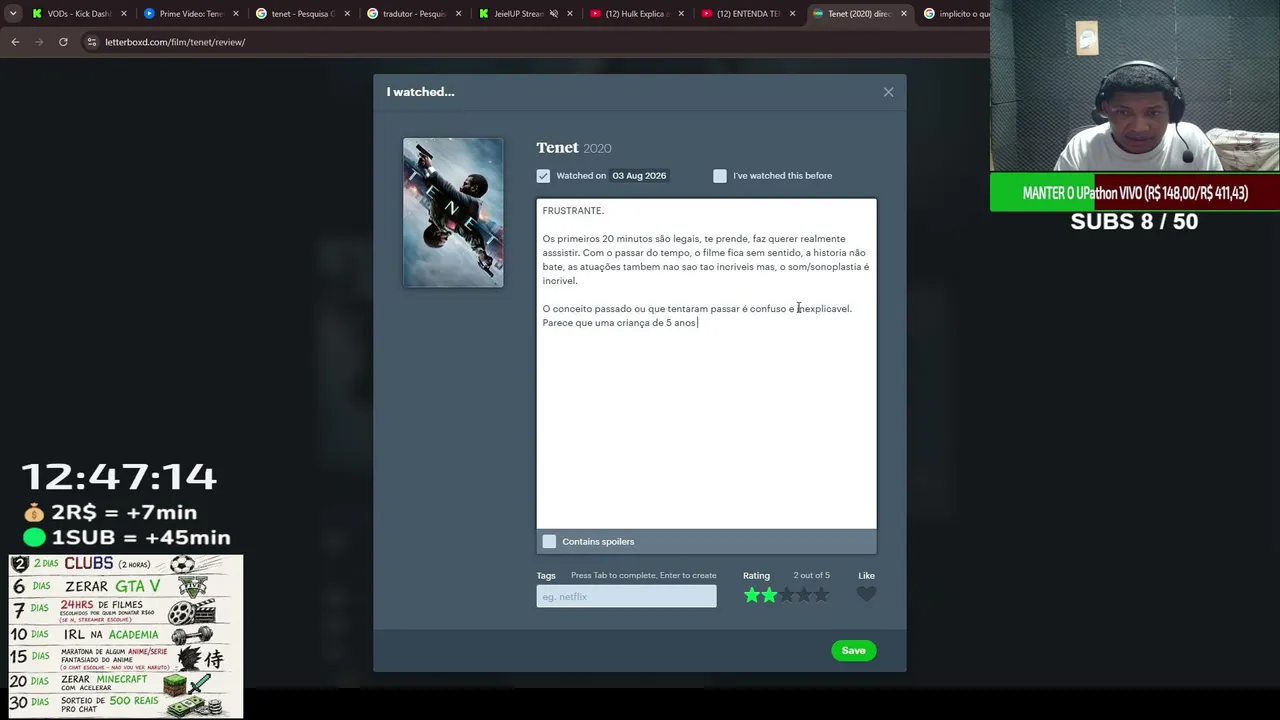This screenshot has height=720, width=1280.
Task: Click the '2 out of 5' rating text
Action: coord(812,576)
